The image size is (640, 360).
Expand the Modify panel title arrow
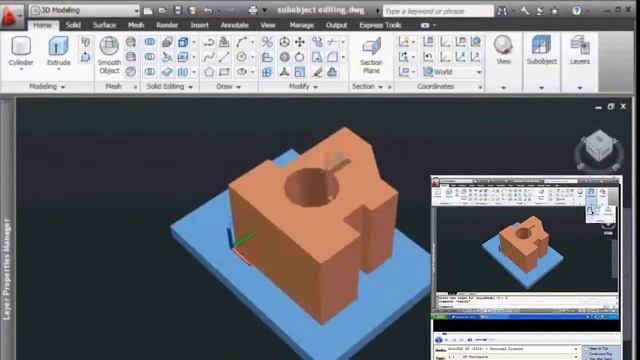click(315, 87)
